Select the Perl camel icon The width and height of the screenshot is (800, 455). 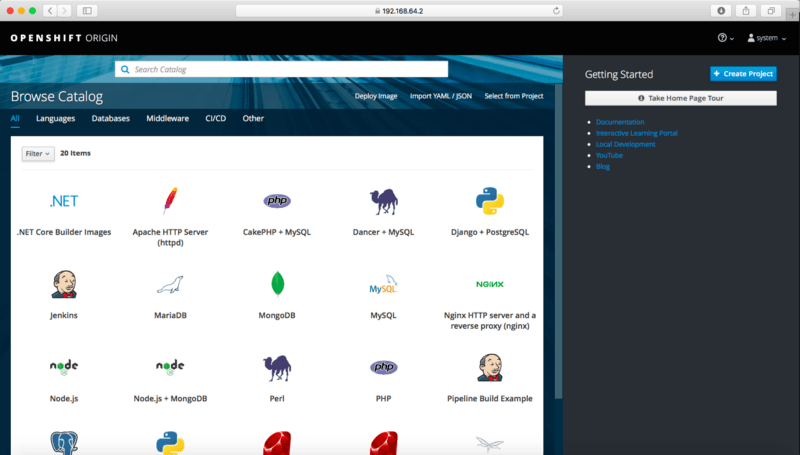[277, 368]
